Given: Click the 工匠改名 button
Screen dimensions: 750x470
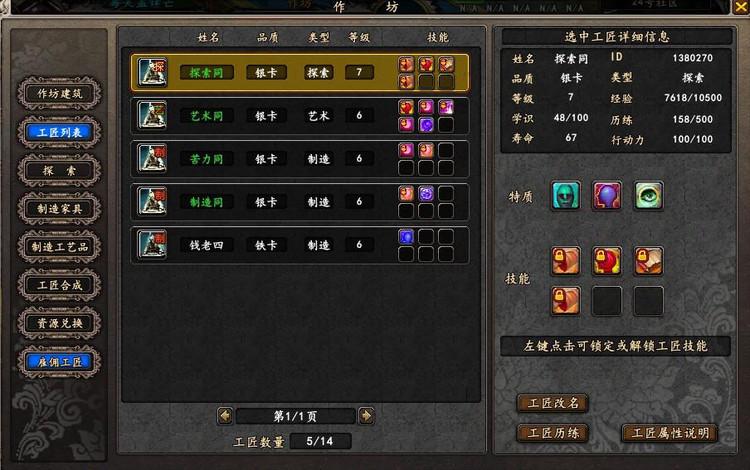Looking at the screenshot, I should tap(553, 403).
